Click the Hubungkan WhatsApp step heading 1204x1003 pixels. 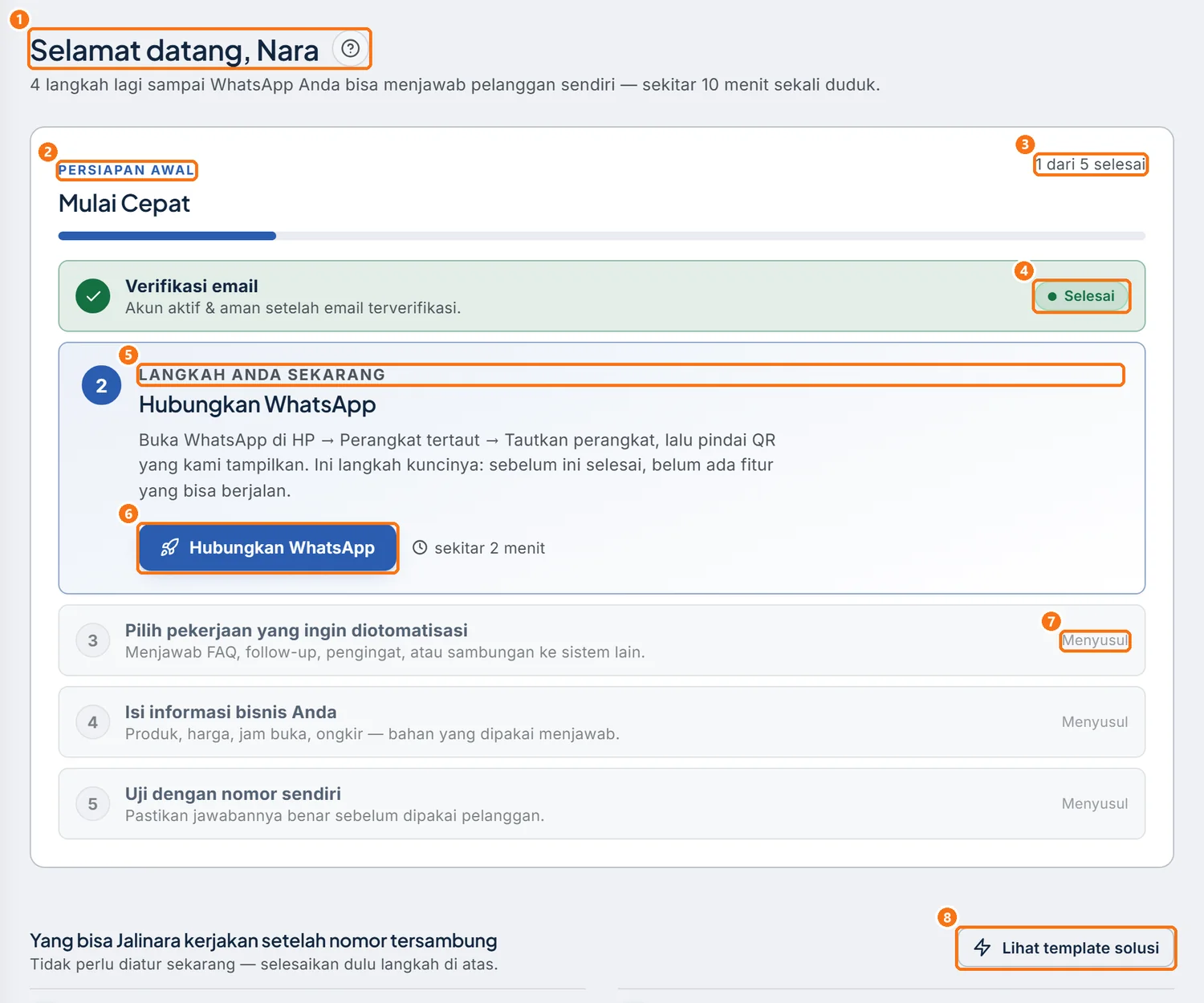point(258,404)
